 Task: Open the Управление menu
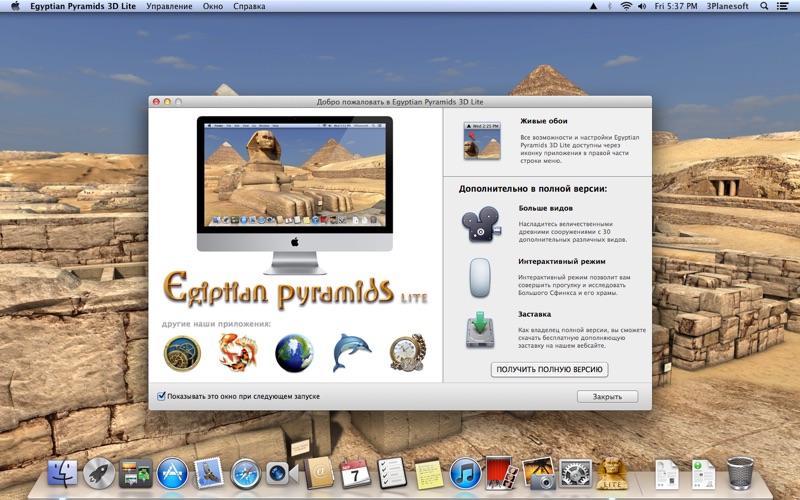(169, 6)
